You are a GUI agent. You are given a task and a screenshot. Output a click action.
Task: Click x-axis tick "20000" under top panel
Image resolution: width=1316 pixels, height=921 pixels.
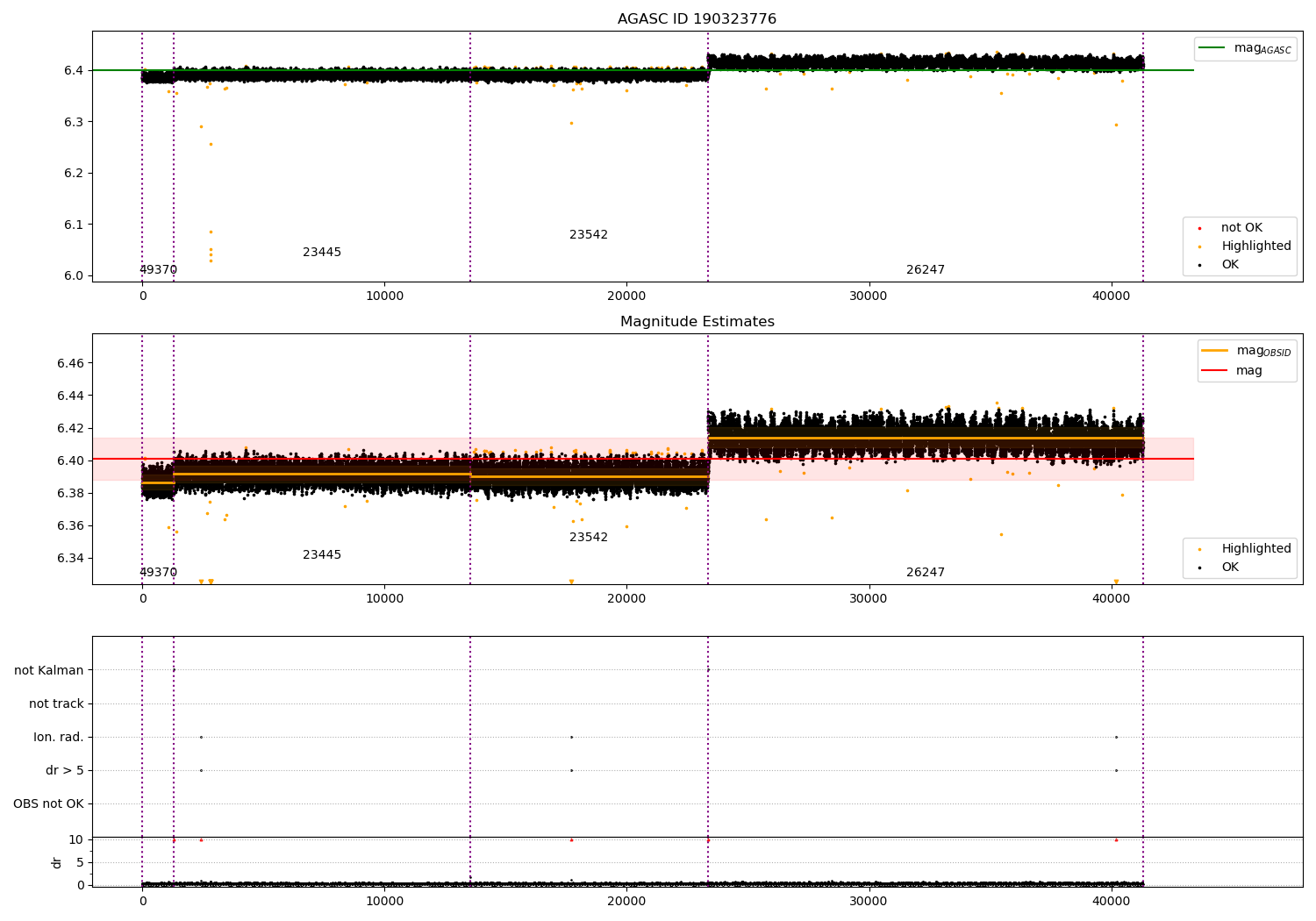click(626, 296)
